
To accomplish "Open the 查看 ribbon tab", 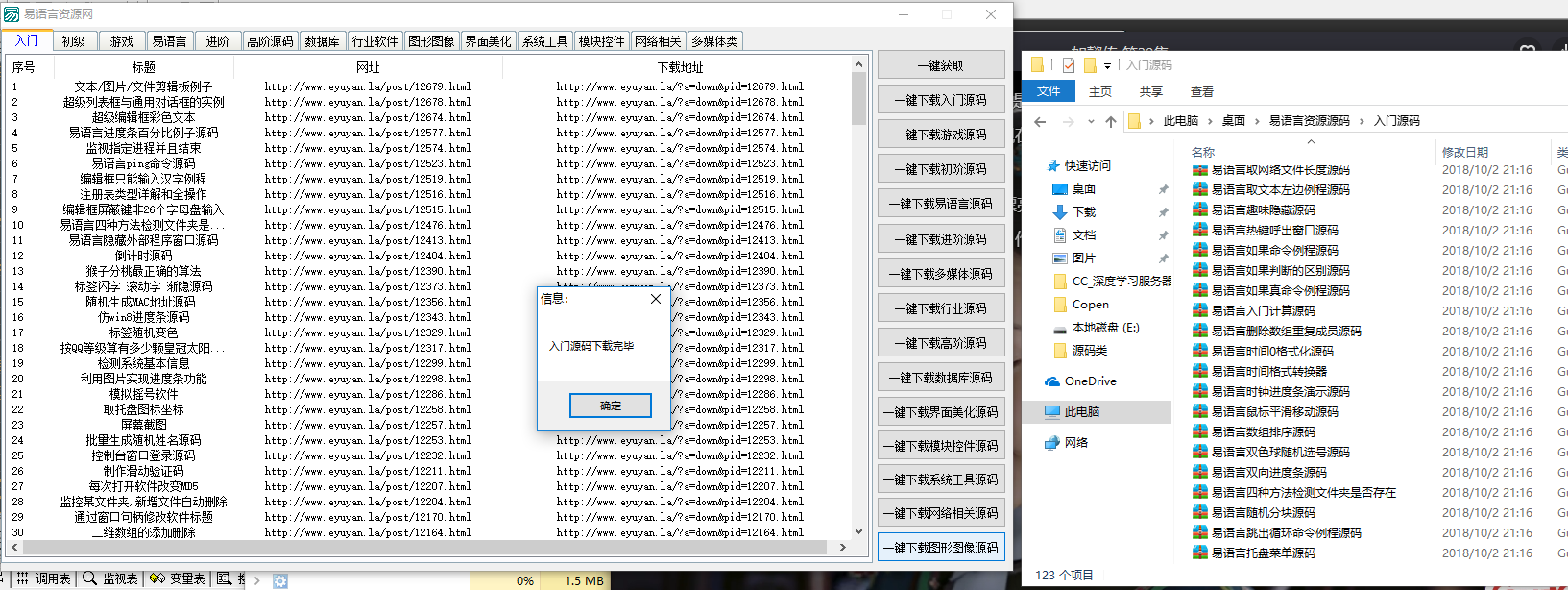I will click(1201, 92).
